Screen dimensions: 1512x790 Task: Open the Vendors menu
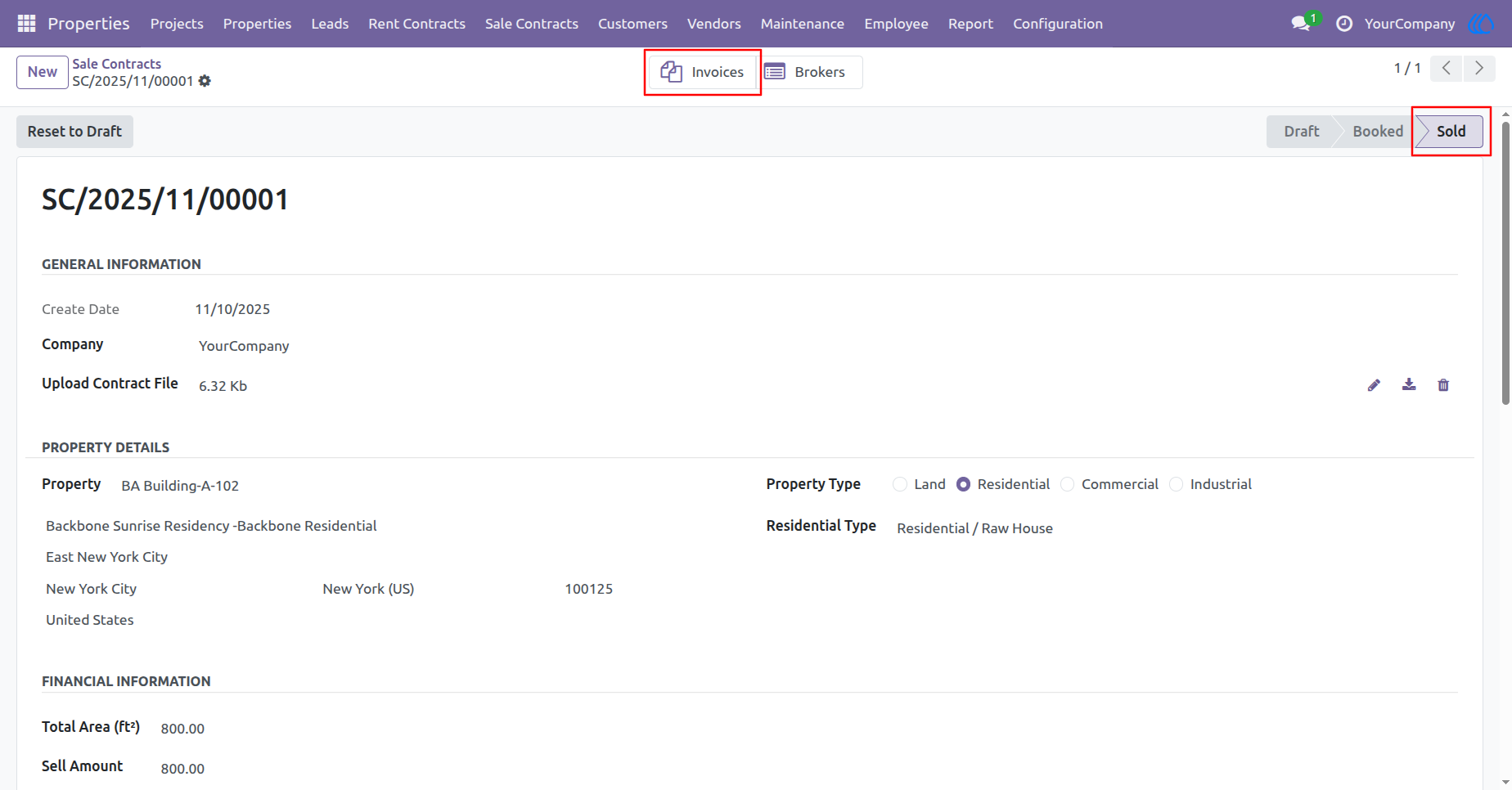point(714,24)
